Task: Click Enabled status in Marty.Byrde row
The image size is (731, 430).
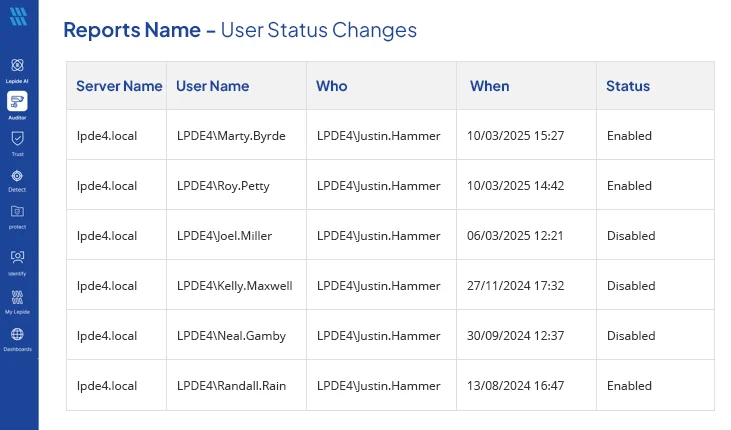Action: (629, 136)
